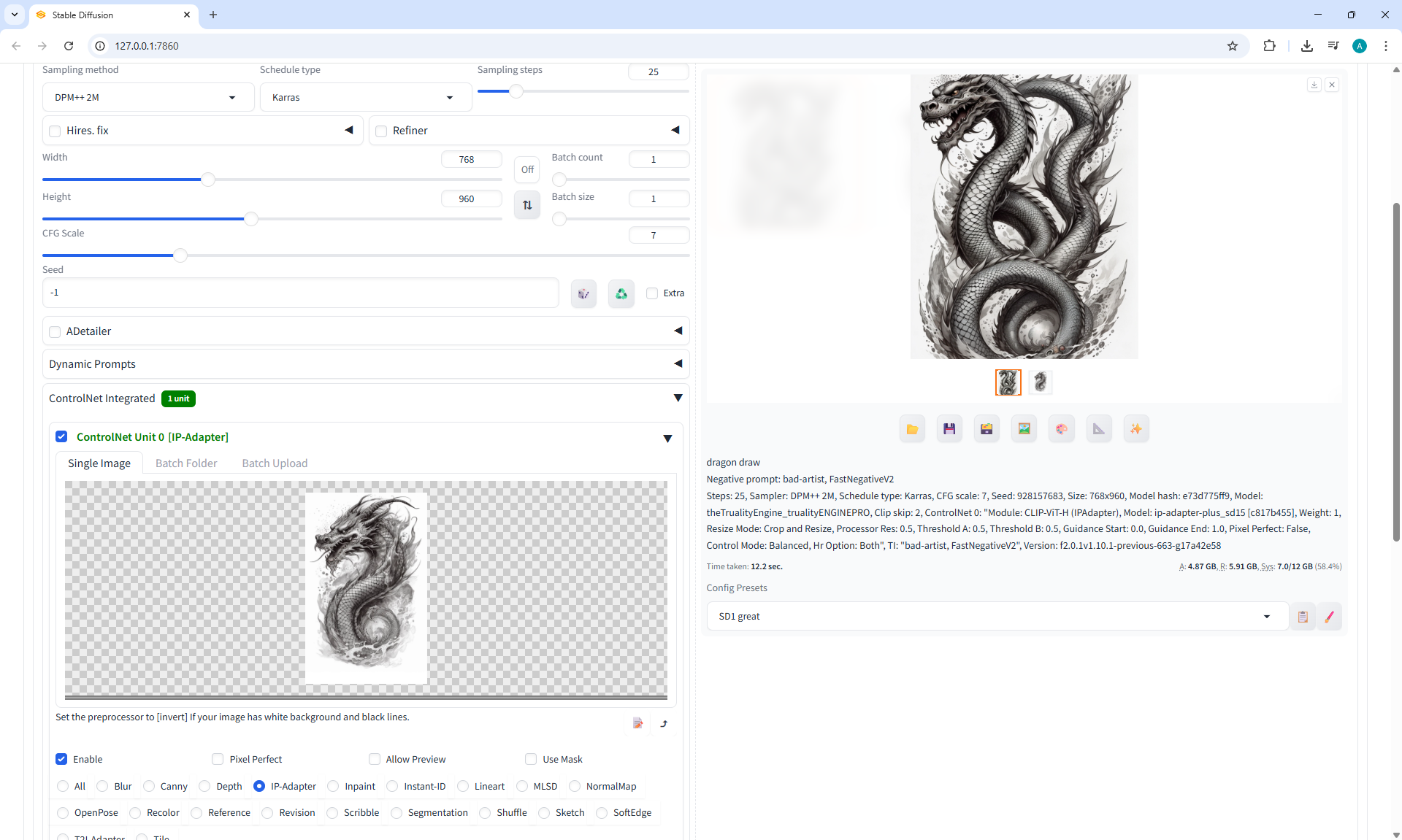The image size is (1402, 840).
Task: Click the sparkles upscale icon
Action: [1135, 429]
